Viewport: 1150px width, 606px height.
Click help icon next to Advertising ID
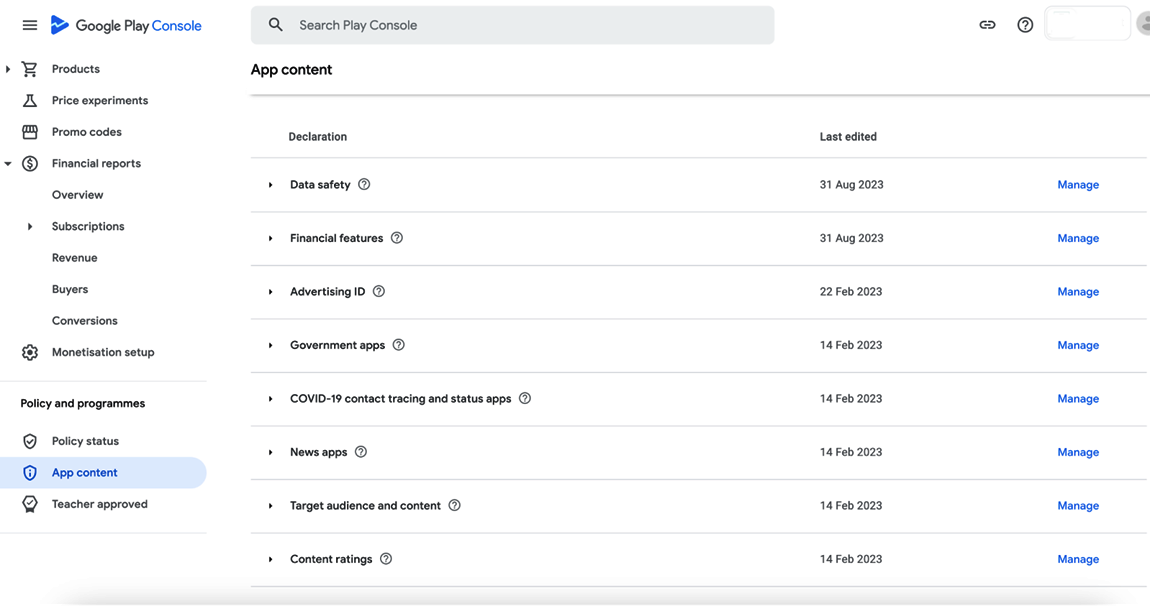(x=379, y=291)
